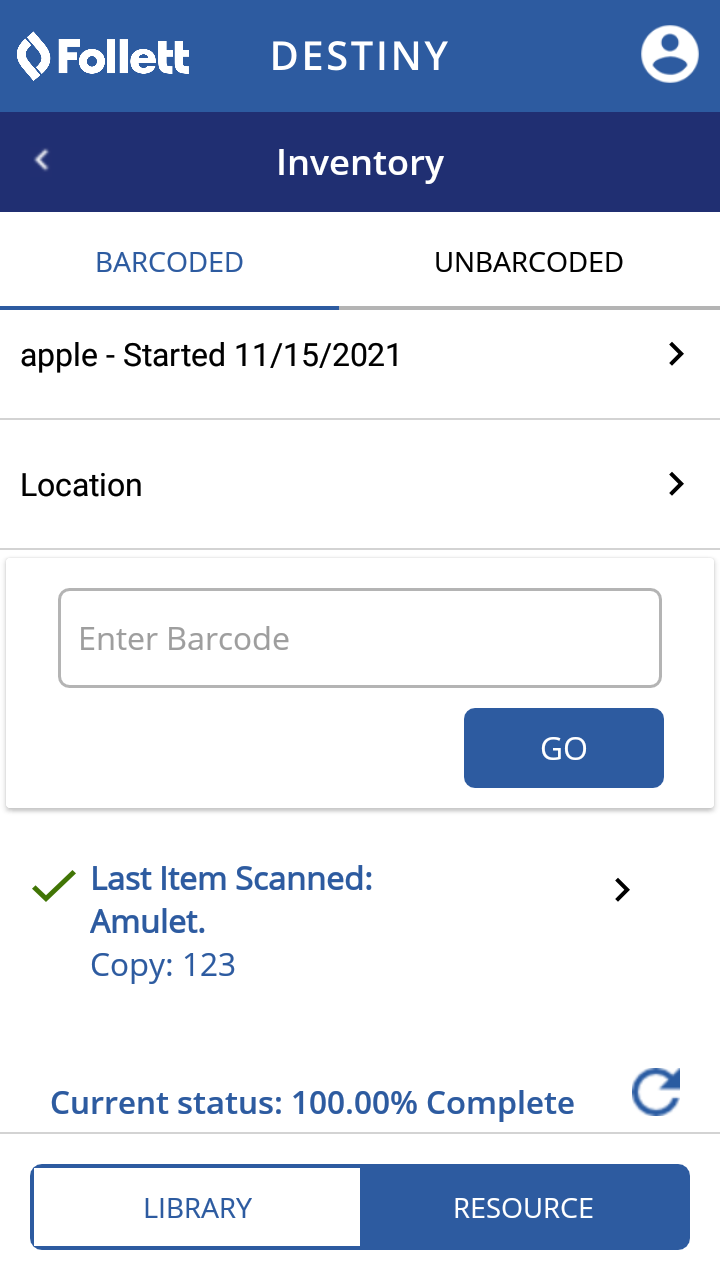This screenshot has width=720, height=1280.
Task: Select the RESOURCE segment
Action: [523, 1207]
